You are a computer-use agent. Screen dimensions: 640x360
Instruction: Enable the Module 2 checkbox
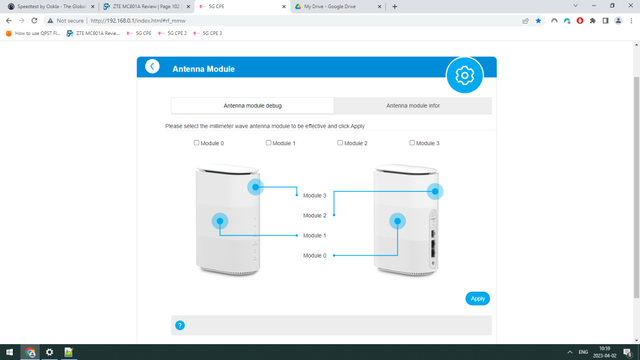click(340, 143)
